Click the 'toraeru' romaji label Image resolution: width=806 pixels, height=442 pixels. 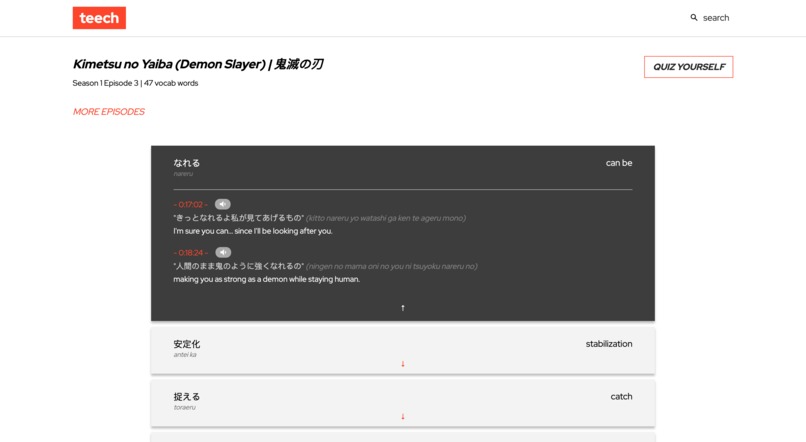coord(185,408)
